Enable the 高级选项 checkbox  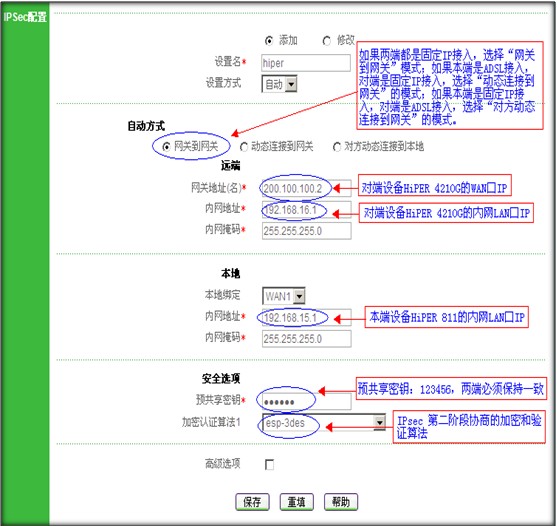click(x=269, y=465)
